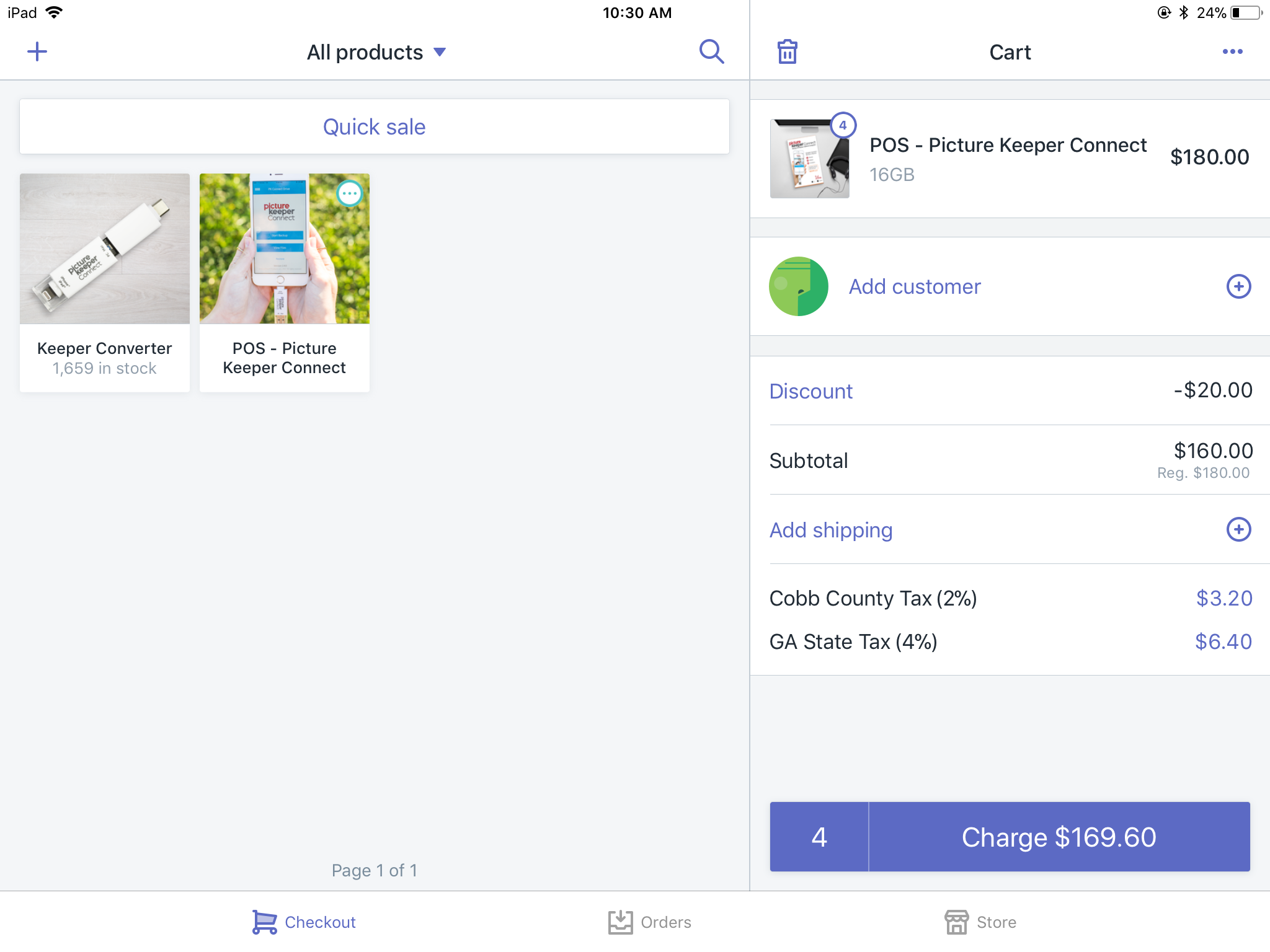This screenshot has height=952, width=1270.
Task: Tap the 1,659 in stock text
Action: click(x=105, y=368)
